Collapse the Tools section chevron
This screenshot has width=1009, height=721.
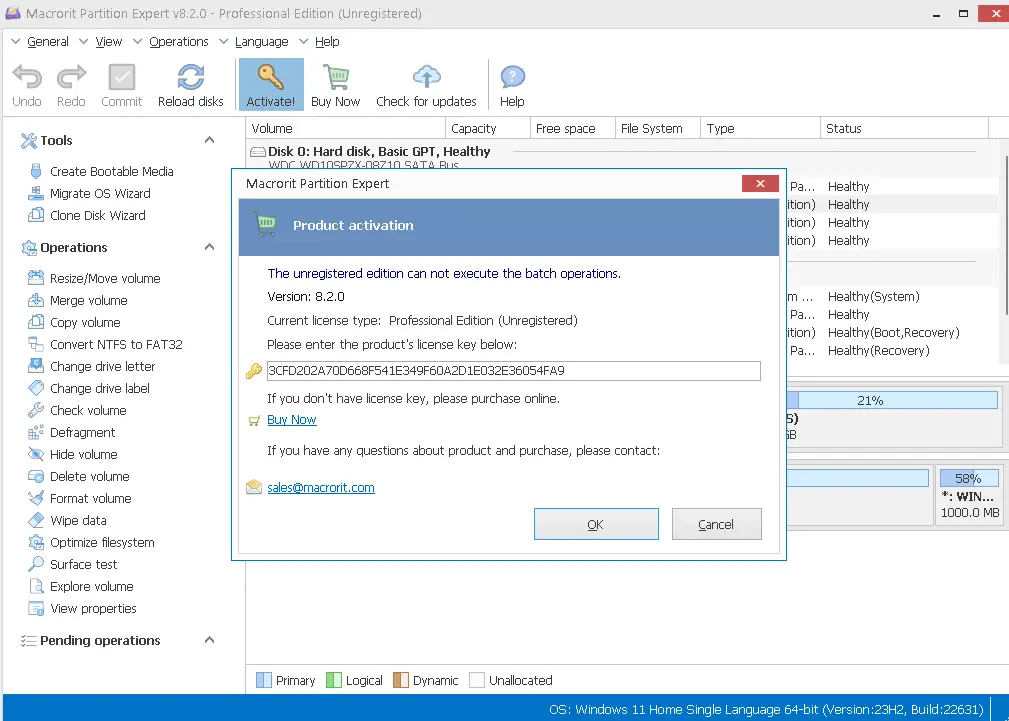point(209,140)
